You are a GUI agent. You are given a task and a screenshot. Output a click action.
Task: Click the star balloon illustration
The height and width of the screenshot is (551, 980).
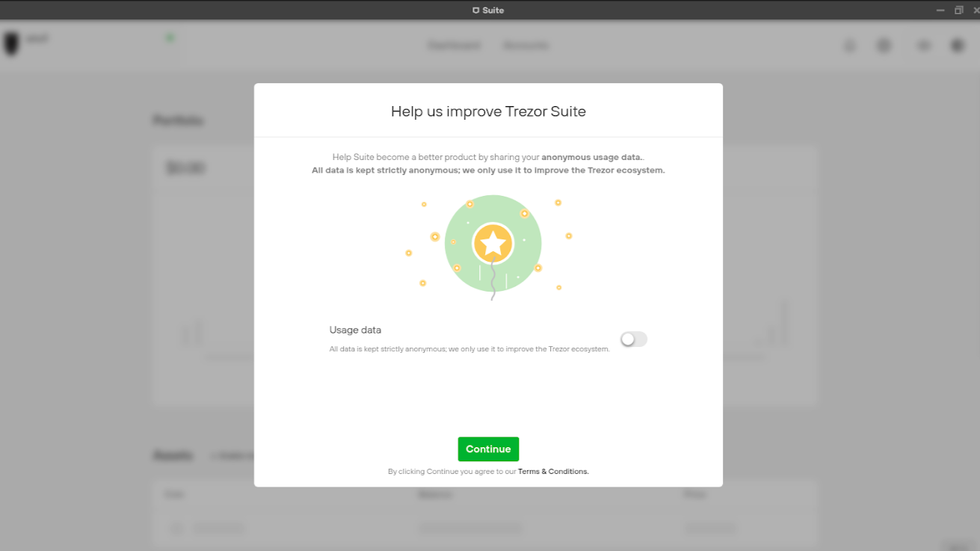(492, 244)
